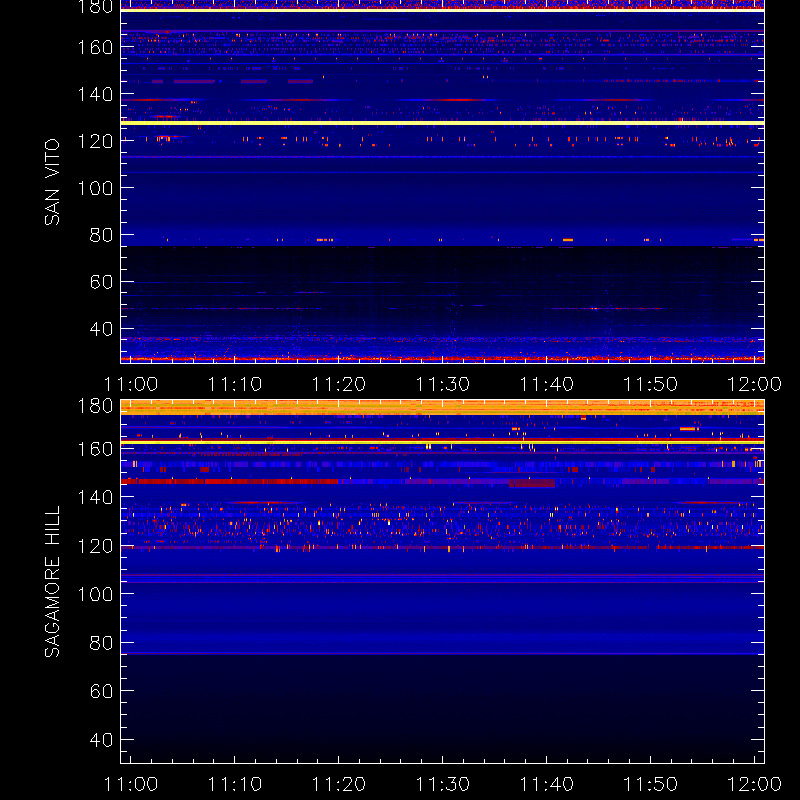Pick the 40 tick label on Sagamore Hill axis
800x800 pixels.
pyautogui.click(x=101, y=740)
